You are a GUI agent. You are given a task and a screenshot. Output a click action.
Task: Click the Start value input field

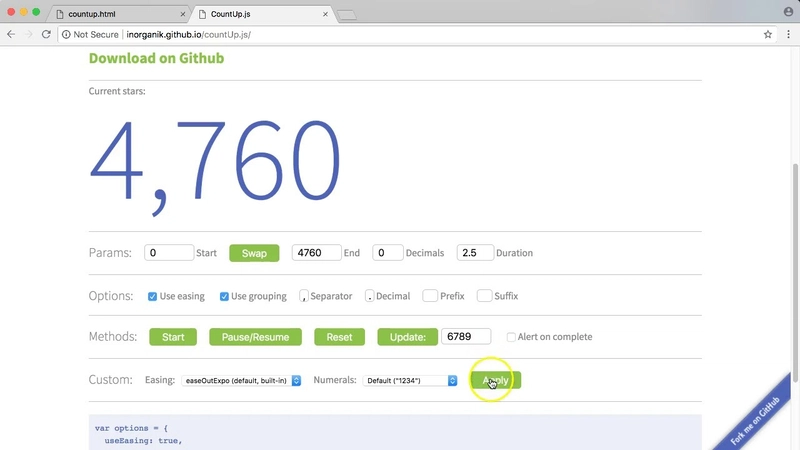tap(169, 253)
